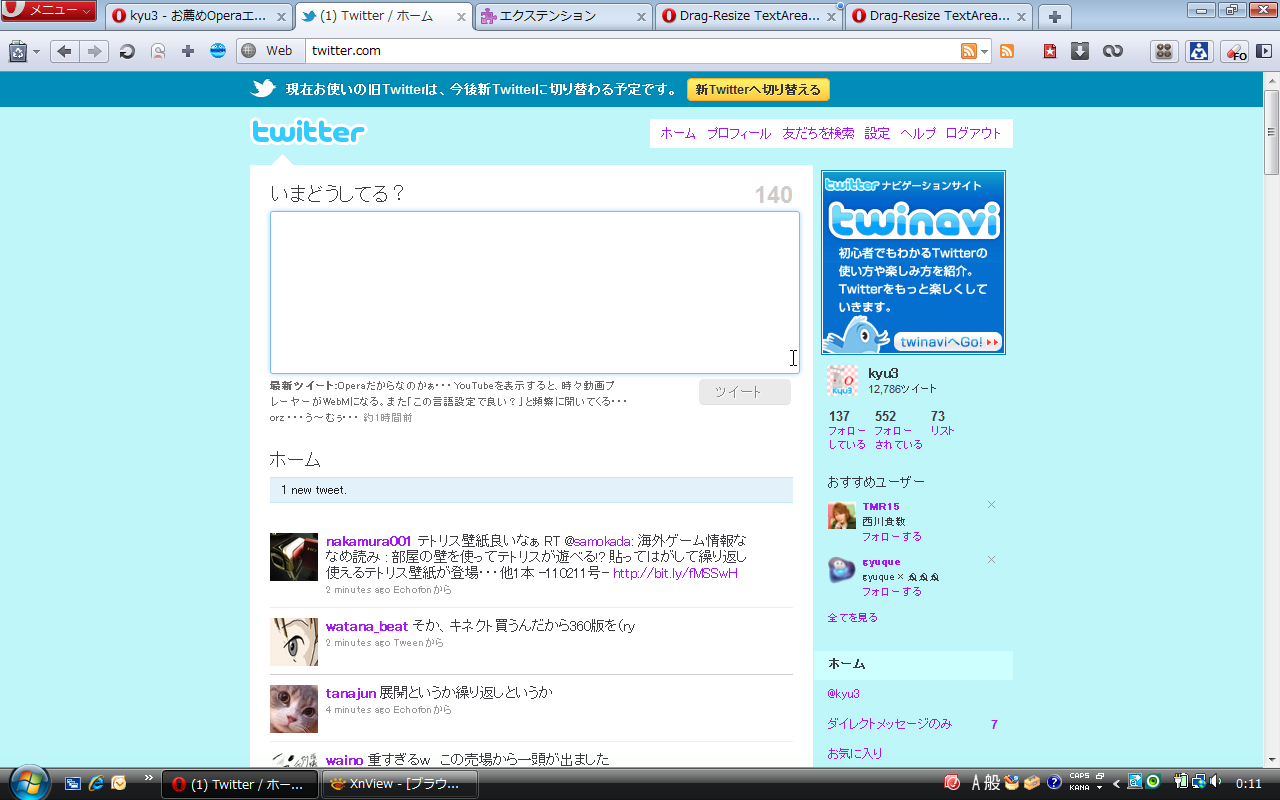Click 新Twitterへ切り替える button
Screen dimensions: 1280x800
pyautogui.click(x=758, y=90)
